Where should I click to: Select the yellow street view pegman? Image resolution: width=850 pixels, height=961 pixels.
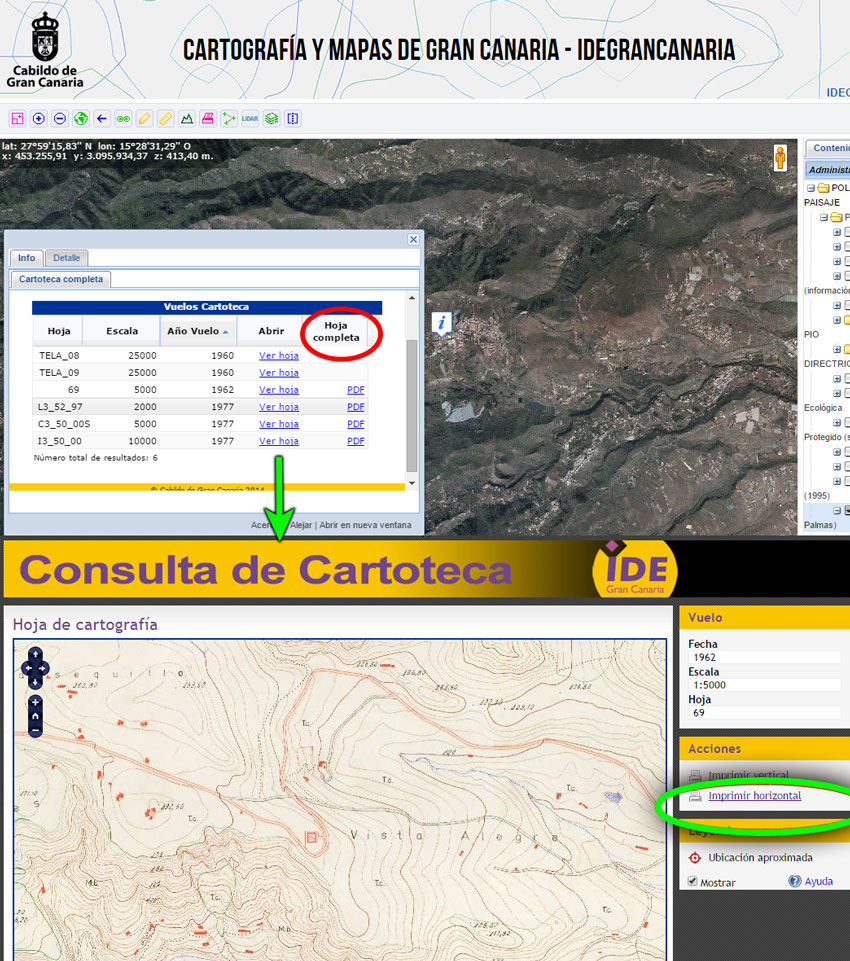pos(780,158)
